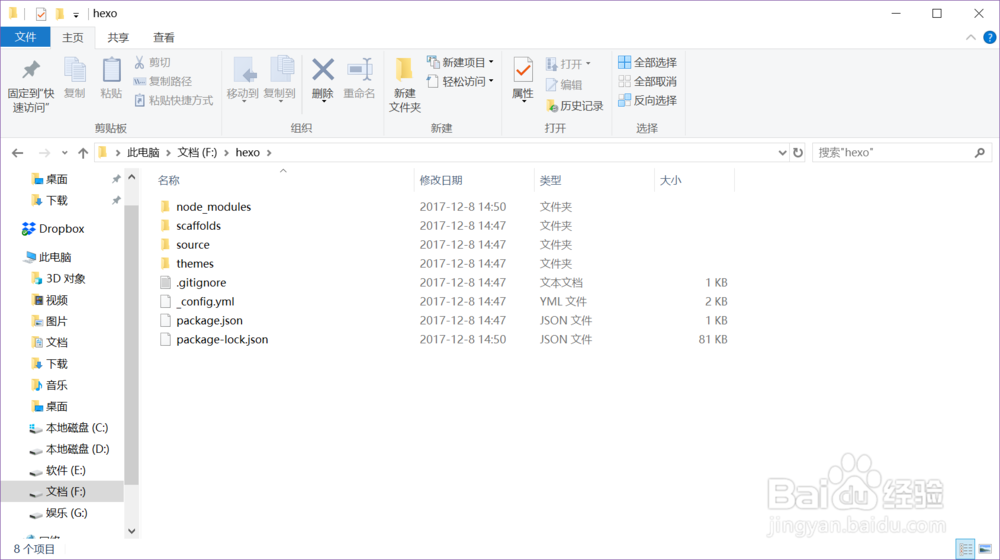Viewport: 1000px width, 560px height.
Task: Switch to the 共享 (Share) tab
Action: point(118,38)
